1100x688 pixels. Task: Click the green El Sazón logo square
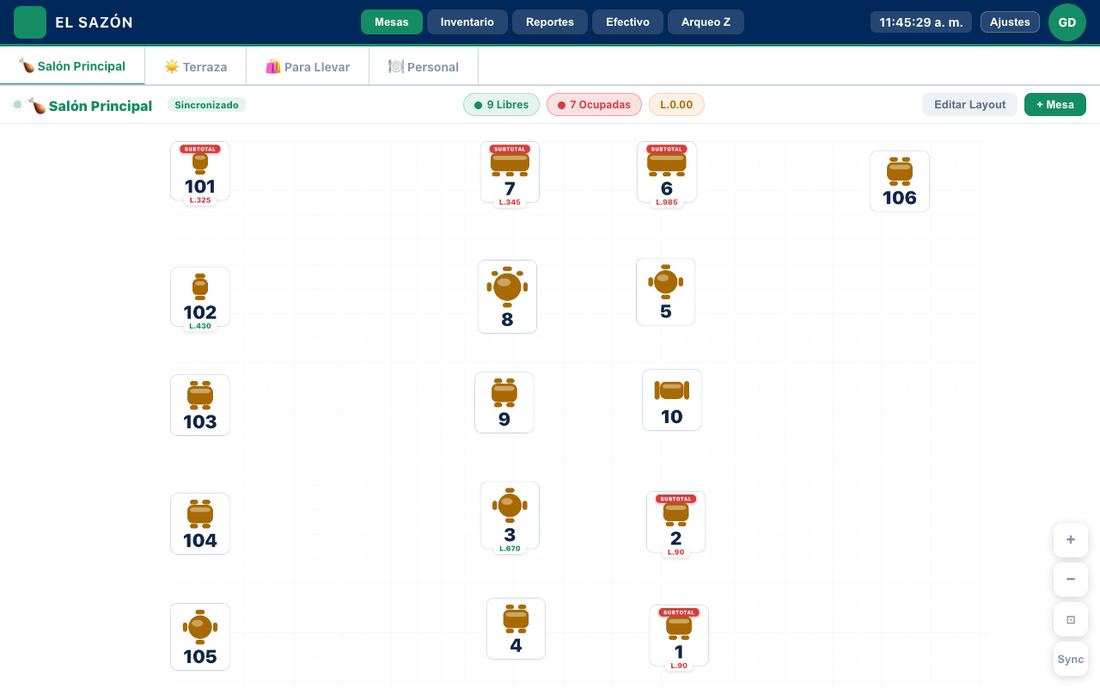point(30,22)
